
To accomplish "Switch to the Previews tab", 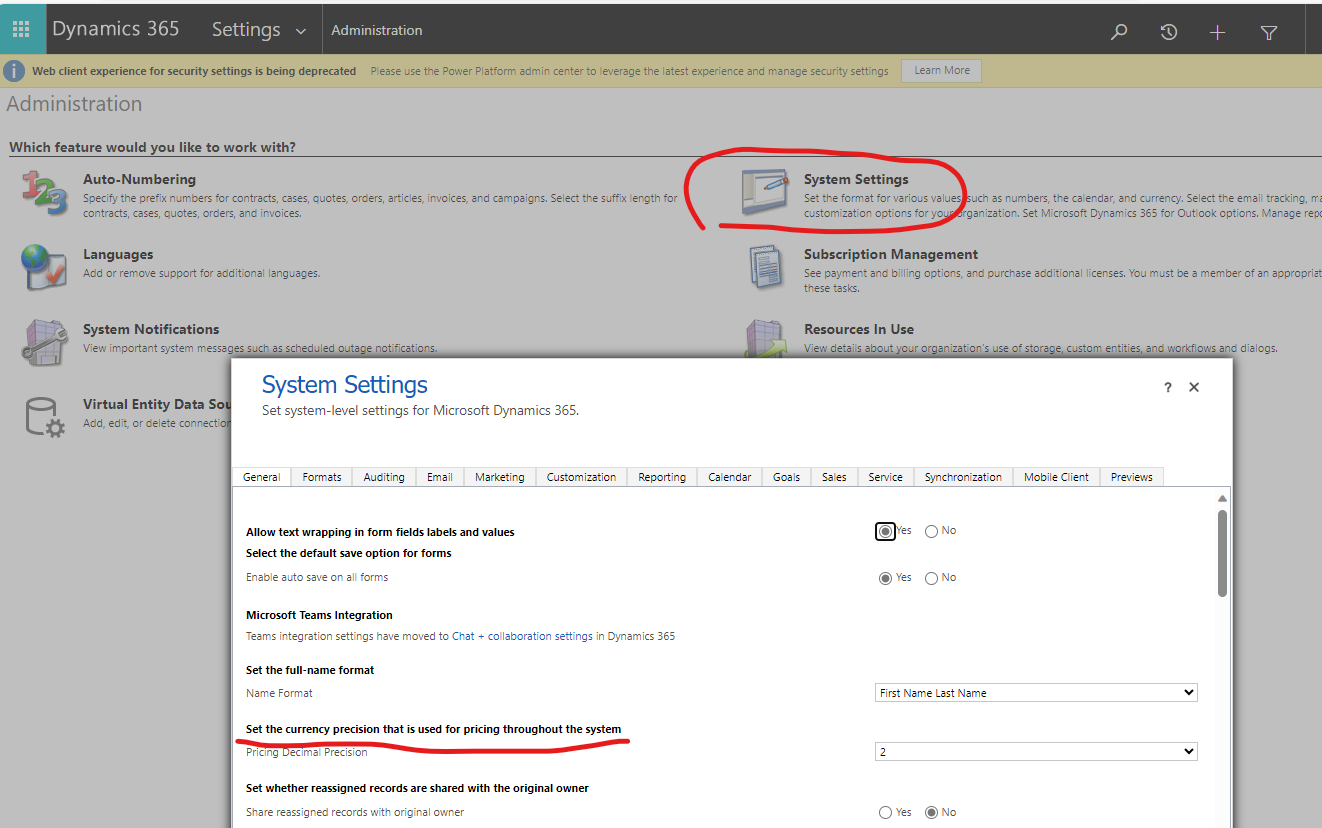I will pyautogui.click(x=1132, y=477).
